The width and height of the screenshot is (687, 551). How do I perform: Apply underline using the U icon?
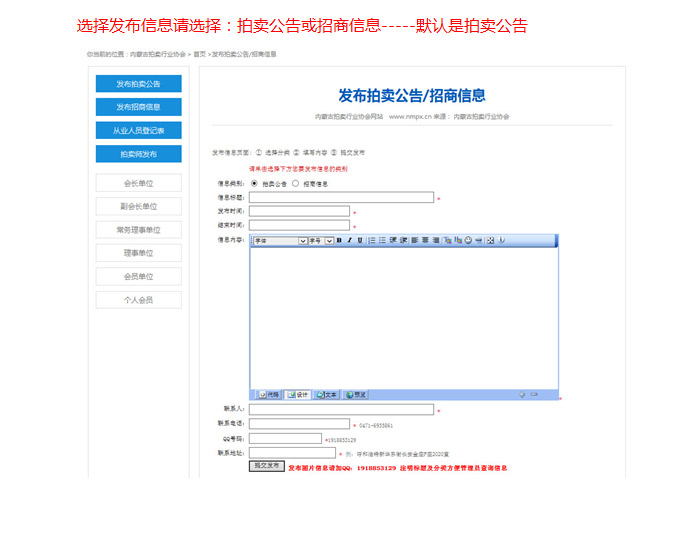(x=360, y=241)
